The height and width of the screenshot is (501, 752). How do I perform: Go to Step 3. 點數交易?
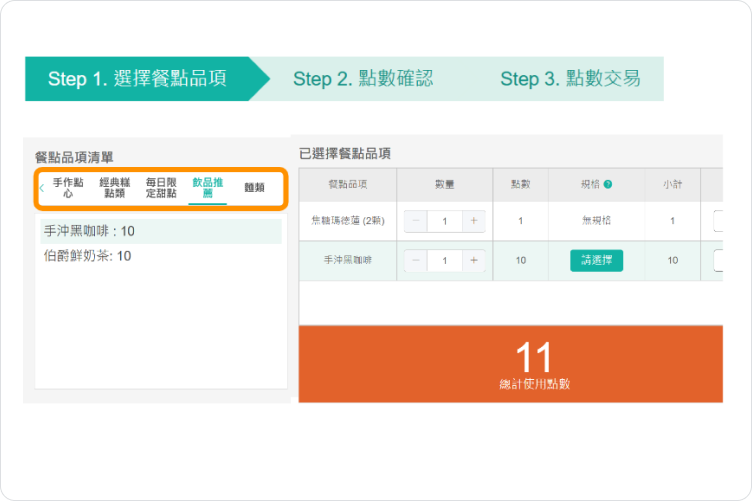(x=570, y=79)
